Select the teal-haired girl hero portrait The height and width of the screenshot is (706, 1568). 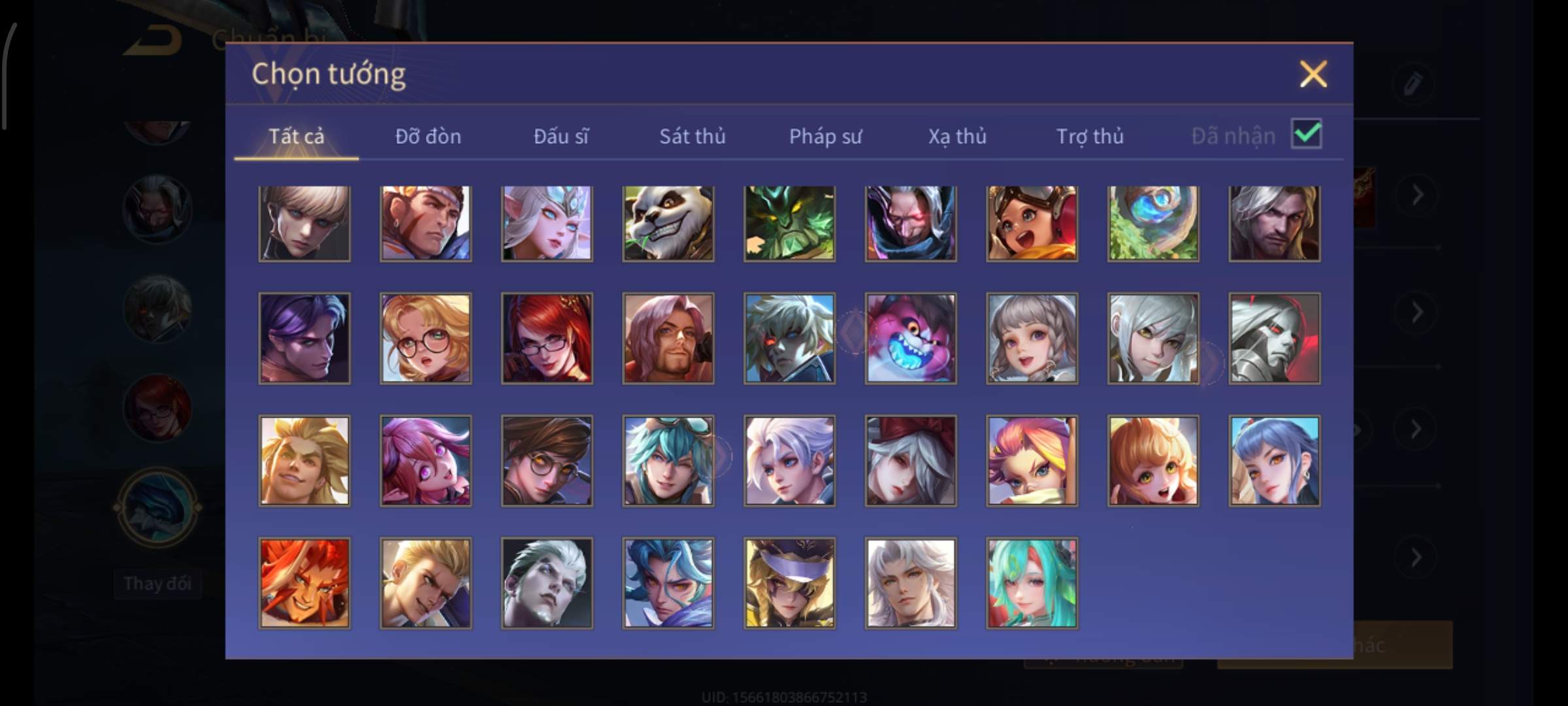coord(1032,583)
